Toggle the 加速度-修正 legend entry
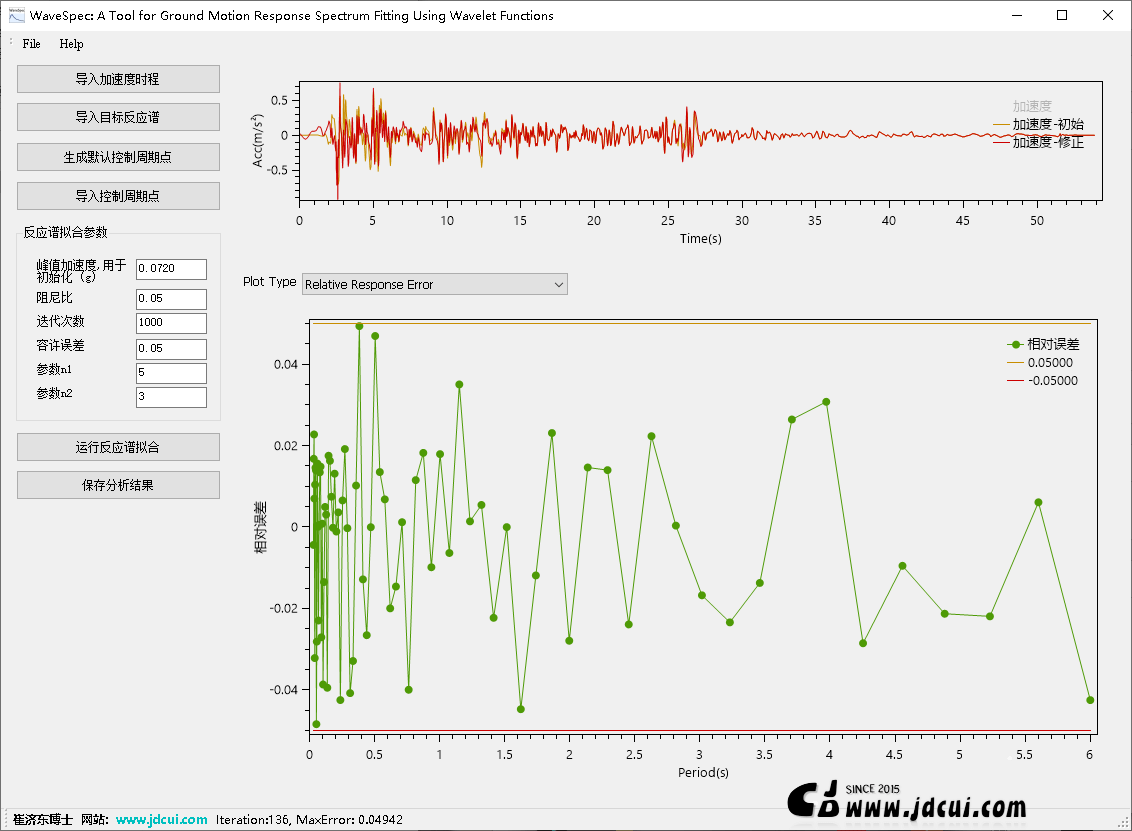The height and width of the screenshot is (831, 1132). coord(1047,142)
